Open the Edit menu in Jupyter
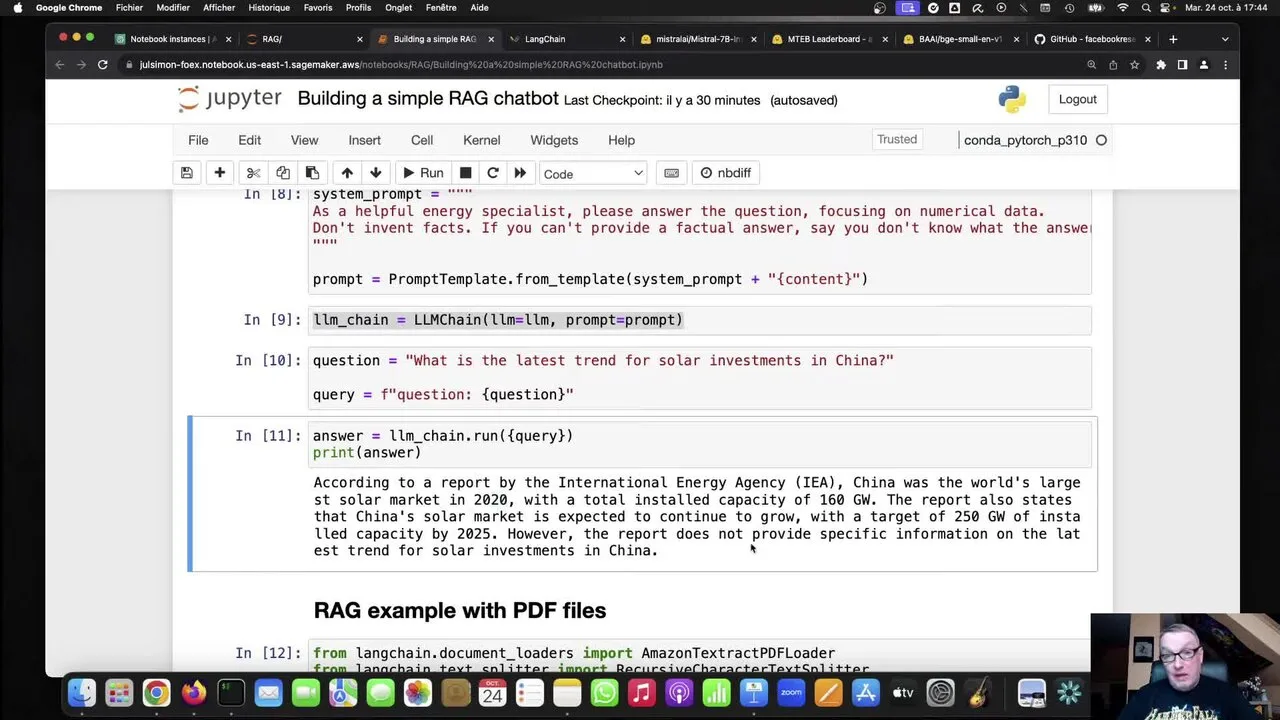The height and width of the screenshot is (720, 1280). coord(250,140)
